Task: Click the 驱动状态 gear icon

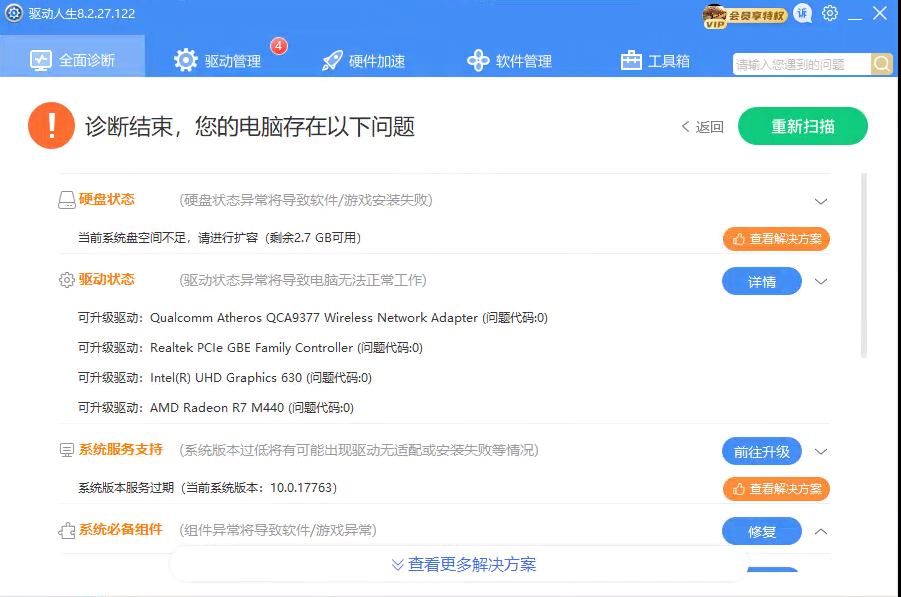Action: point(67,280)
